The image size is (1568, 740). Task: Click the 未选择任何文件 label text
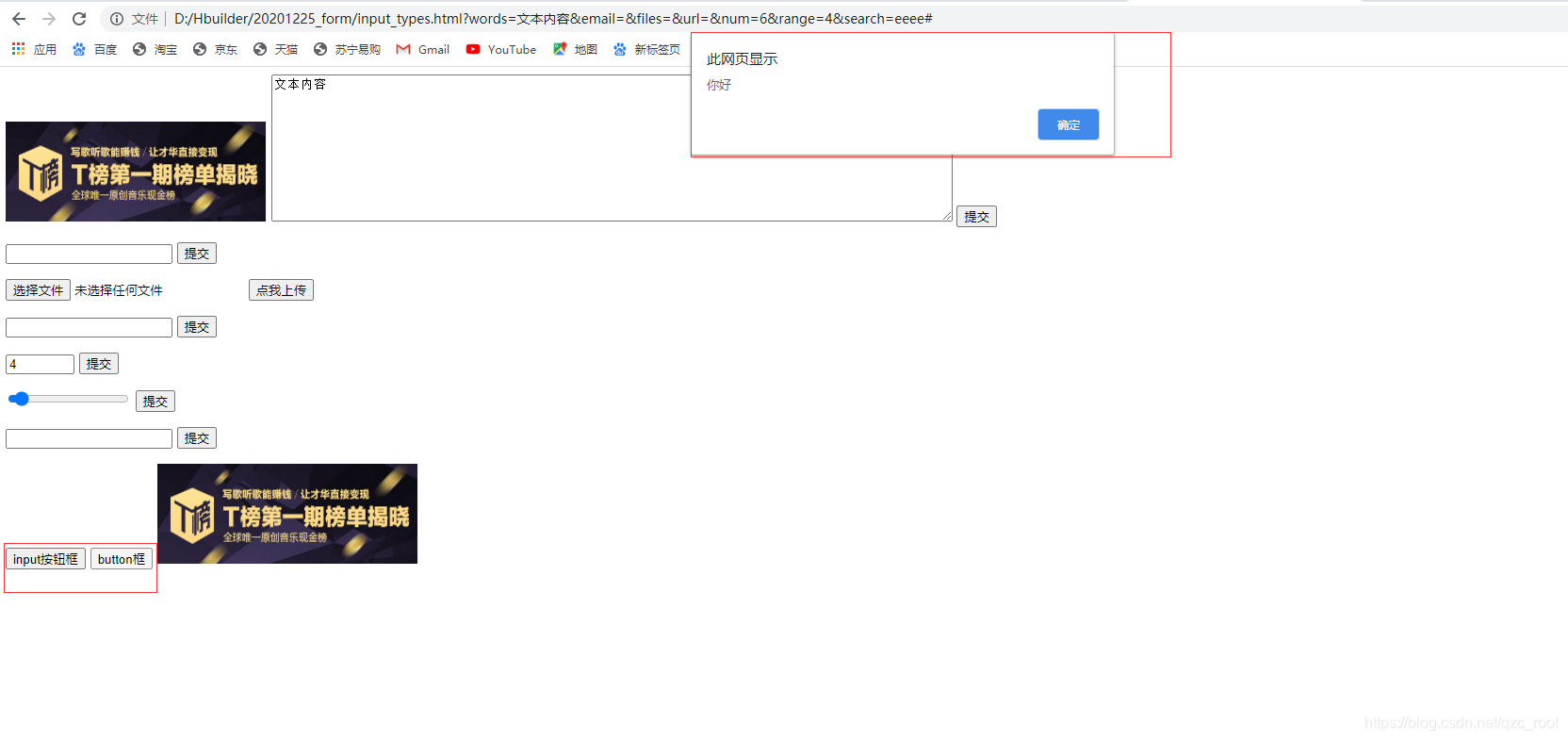tap(119, 290)
